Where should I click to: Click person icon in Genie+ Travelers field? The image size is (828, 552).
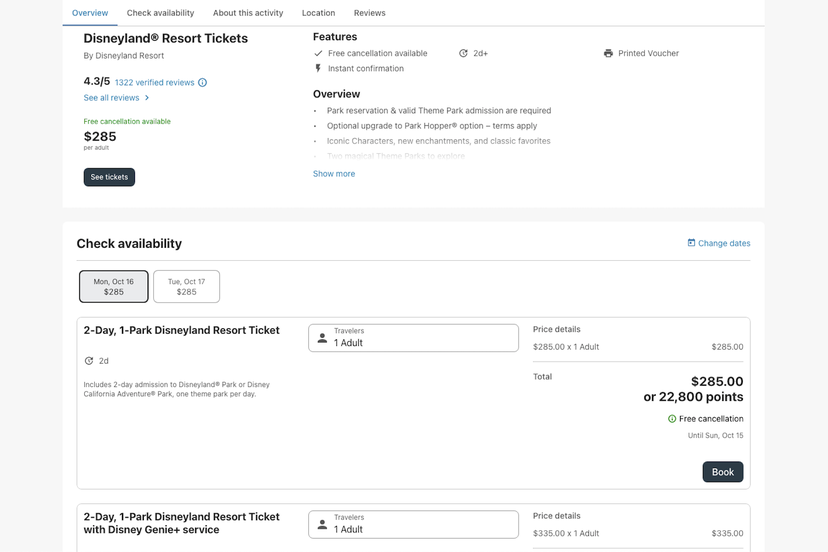322,525
